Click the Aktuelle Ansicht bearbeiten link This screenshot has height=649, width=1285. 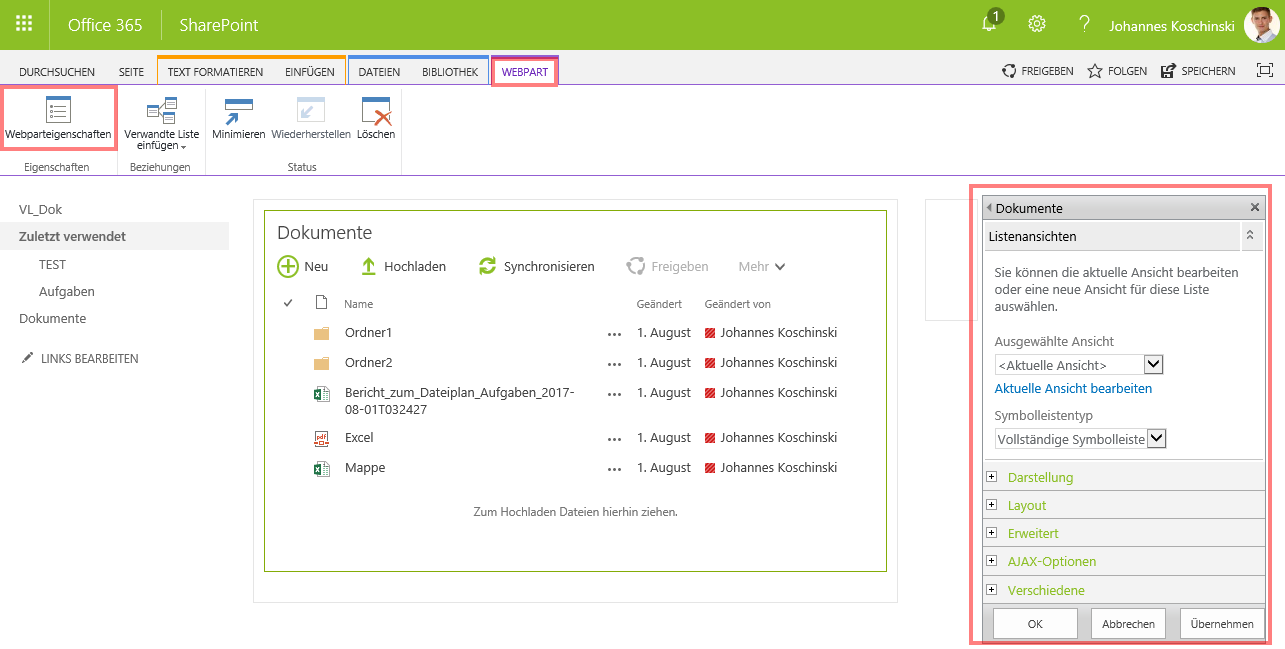click(1073, 389)
